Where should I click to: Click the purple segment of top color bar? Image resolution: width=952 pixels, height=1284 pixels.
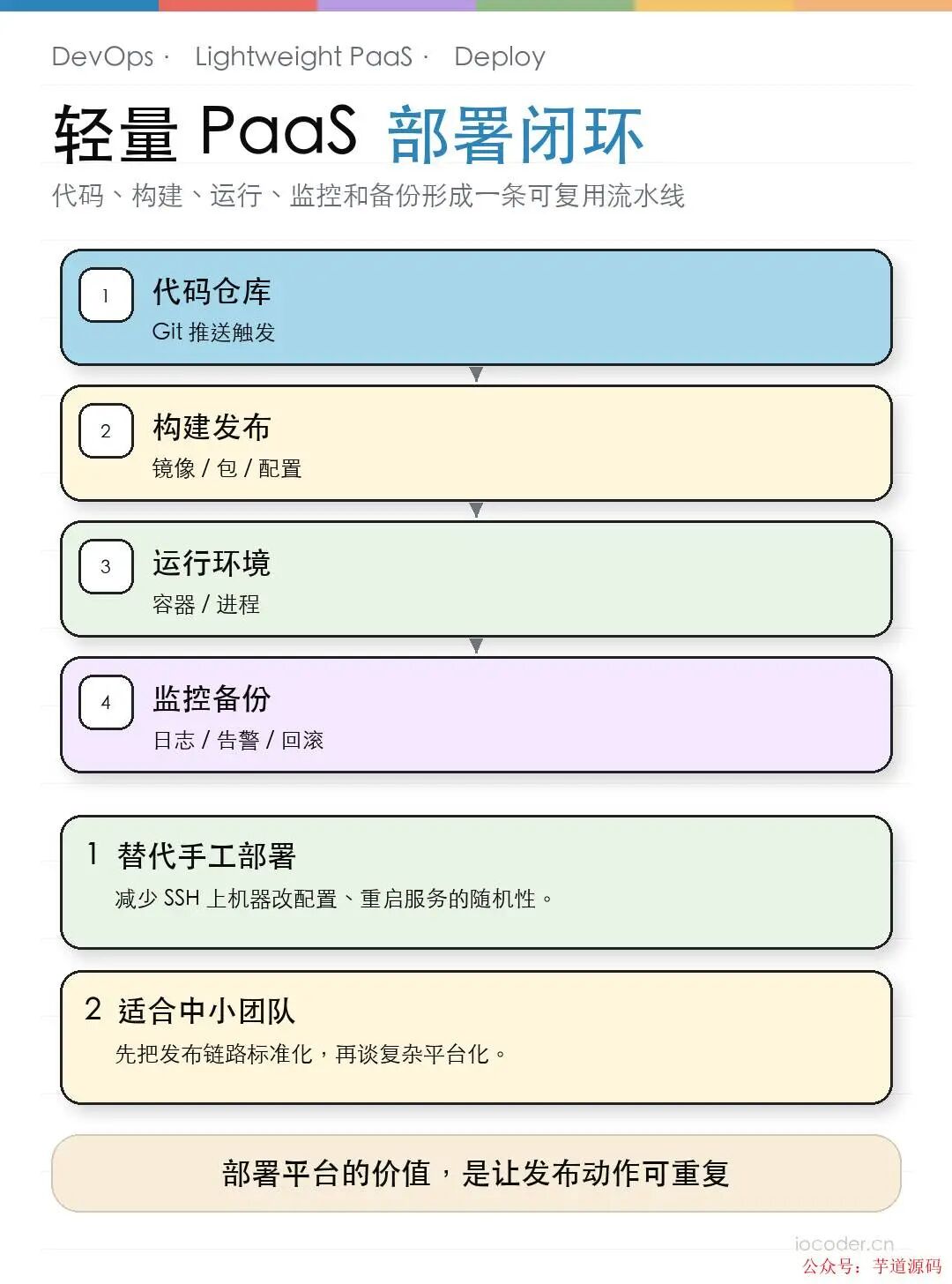pyautogui.click(x=397, y=5)
